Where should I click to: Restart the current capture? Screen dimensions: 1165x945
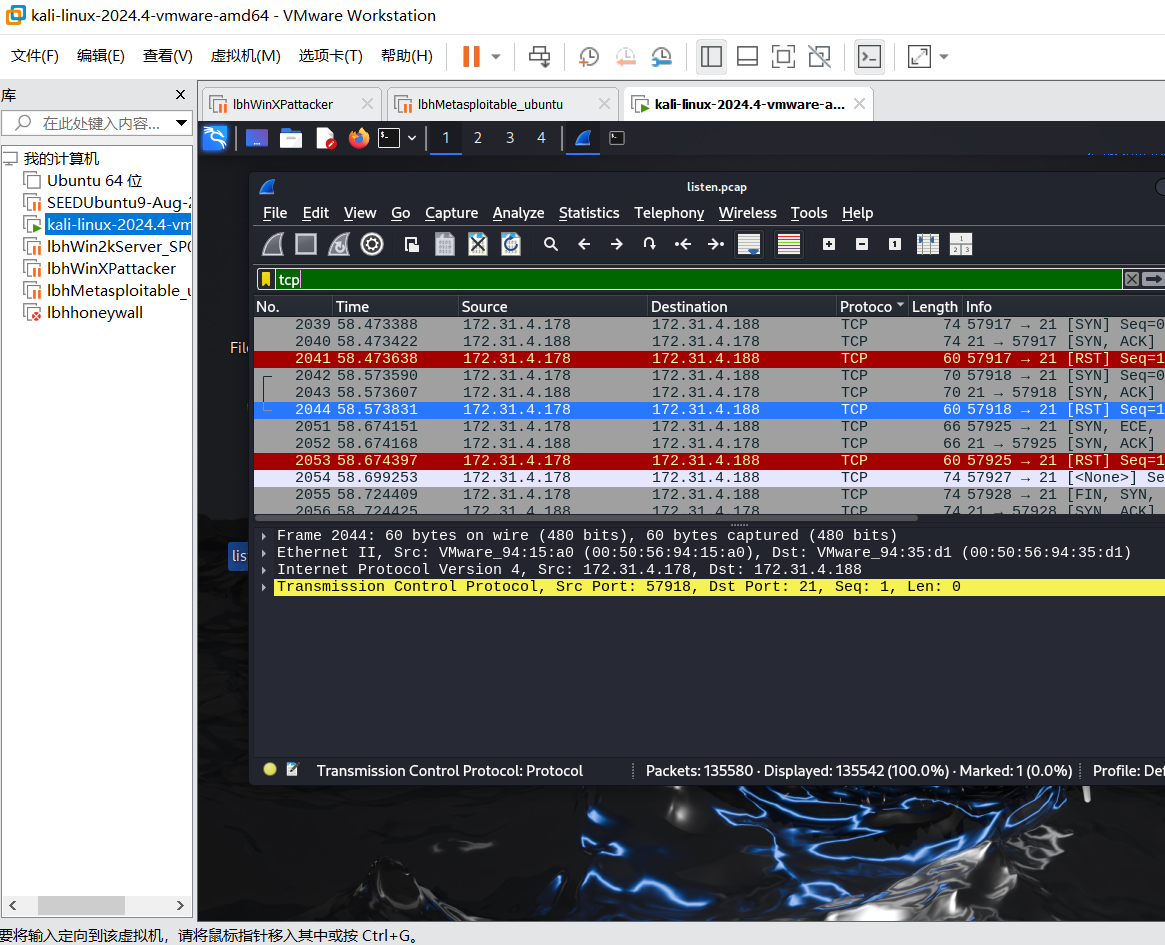point(339,244)
